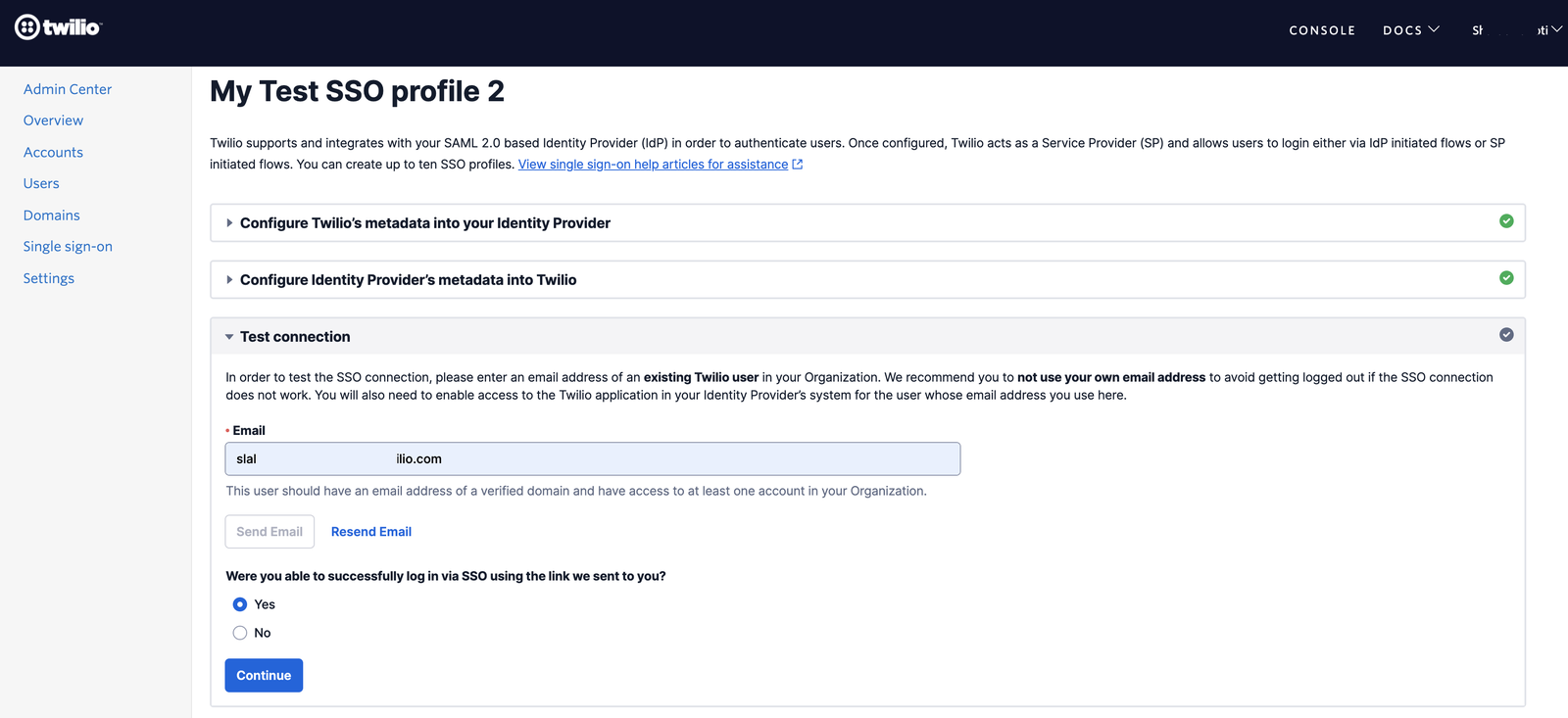Navigate to Single sign-on in the sidebar
The image size is (1568, 718).
(68, 246)
